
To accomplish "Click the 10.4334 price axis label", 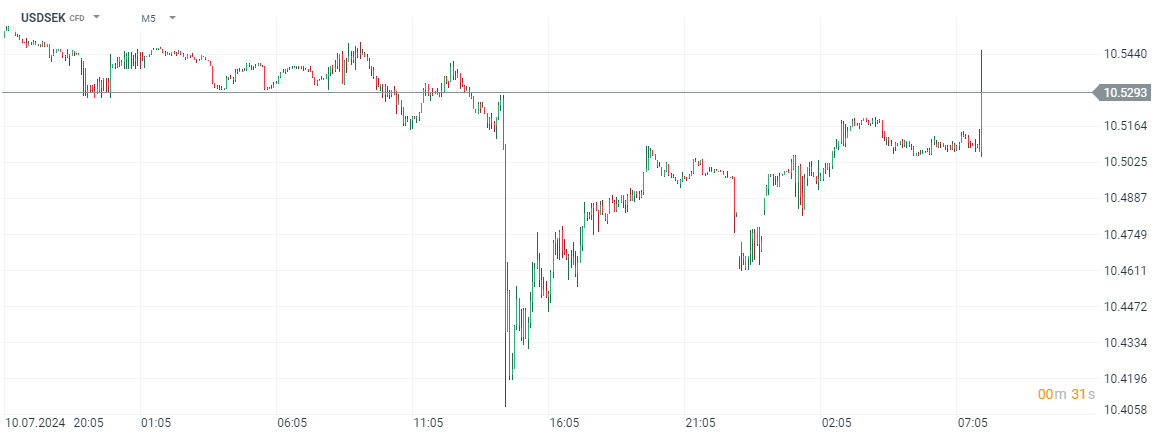I will [1126, 343].
